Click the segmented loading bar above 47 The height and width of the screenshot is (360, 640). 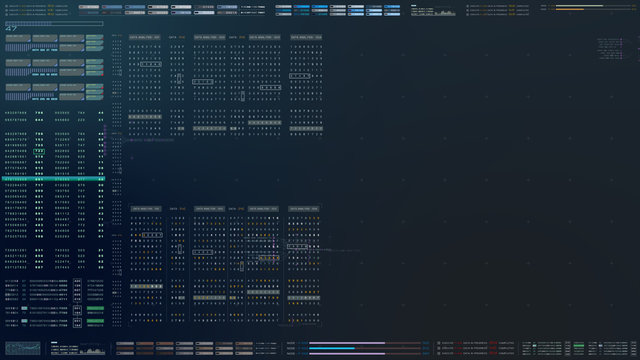(x=54, y=24)
